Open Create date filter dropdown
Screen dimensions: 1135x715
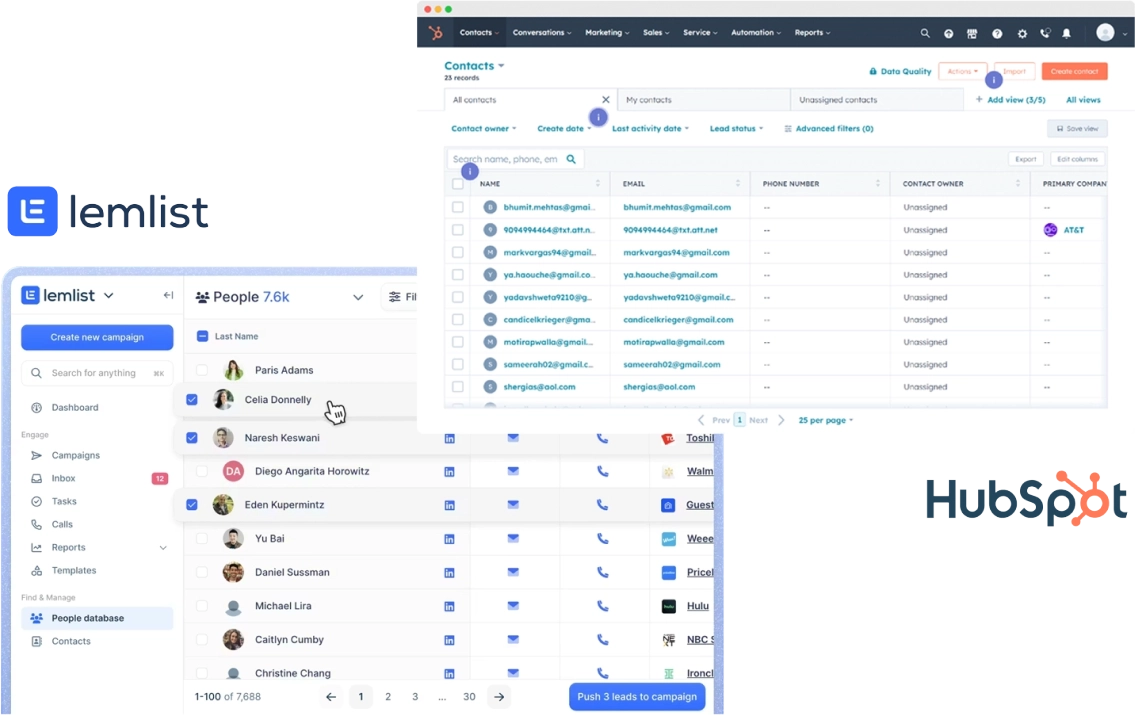pyautogui.click(x=564, y=129)
